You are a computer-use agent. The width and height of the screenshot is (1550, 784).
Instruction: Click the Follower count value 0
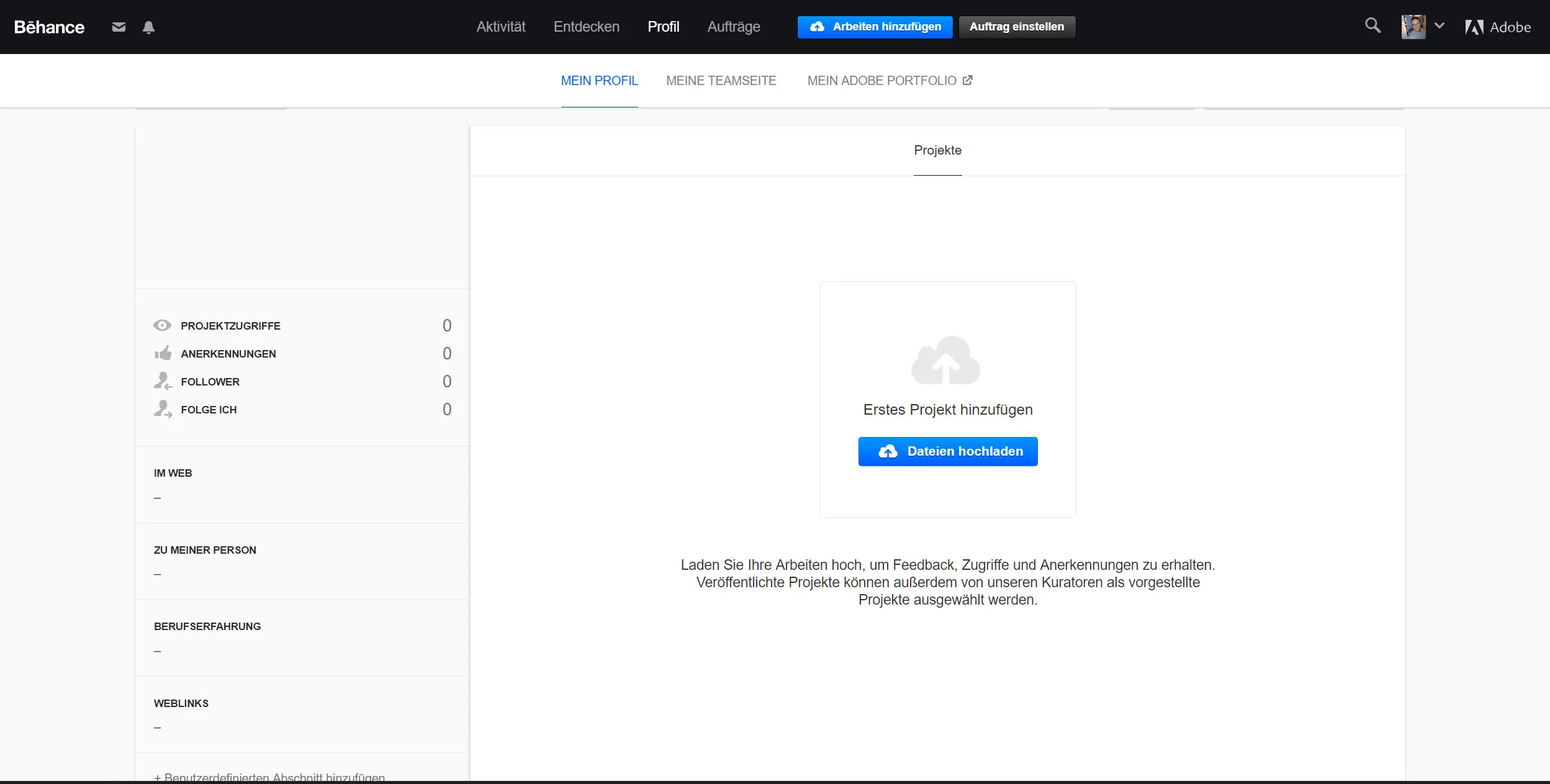tap(446, 381)
